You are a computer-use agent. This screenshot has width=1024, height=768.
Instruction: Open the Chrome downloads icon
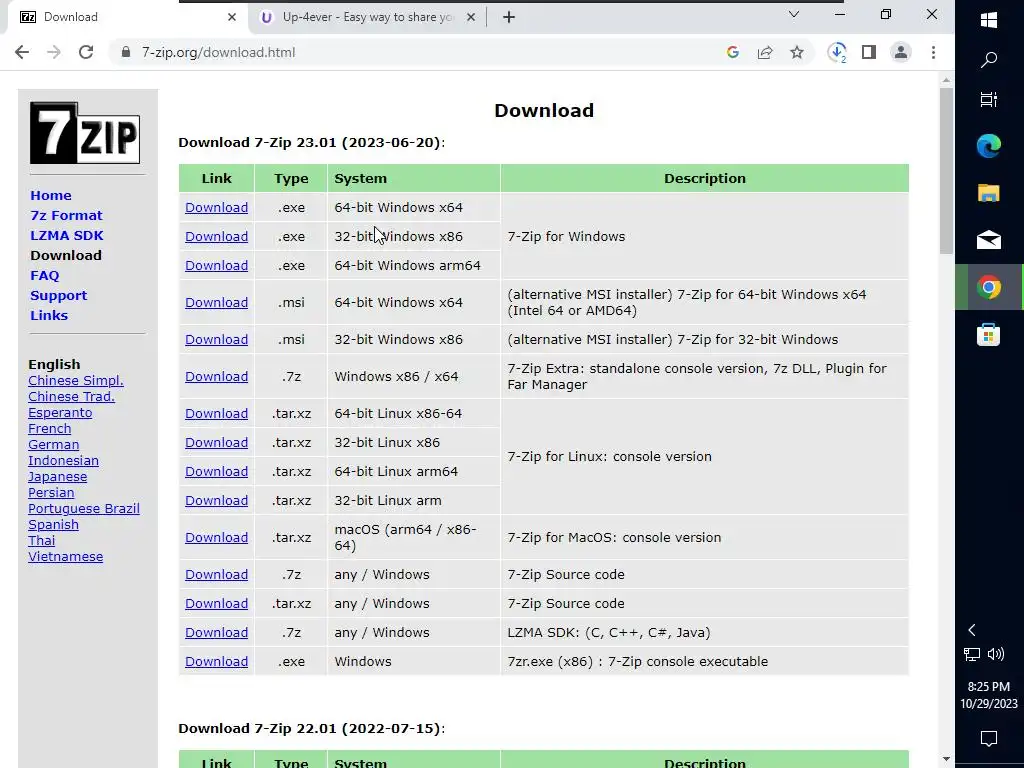click(837, 52)
